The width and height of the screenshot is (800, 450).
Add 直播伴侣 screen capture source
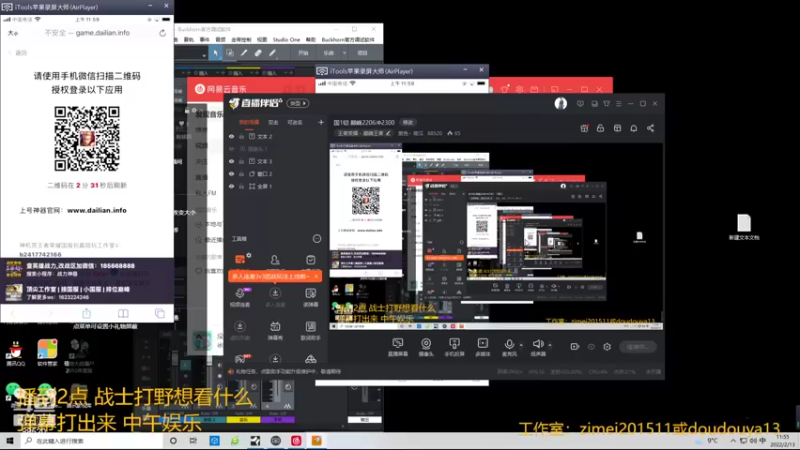[397, 347]
